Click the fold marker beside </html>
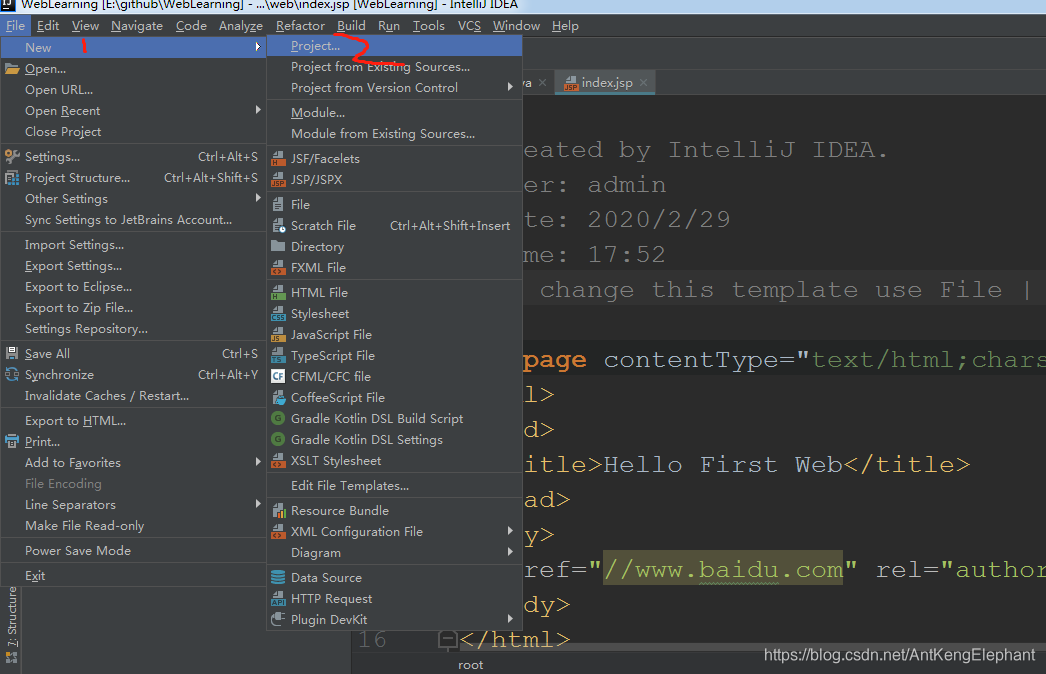Screen dimensions: 1046x674 coord(448,640)
